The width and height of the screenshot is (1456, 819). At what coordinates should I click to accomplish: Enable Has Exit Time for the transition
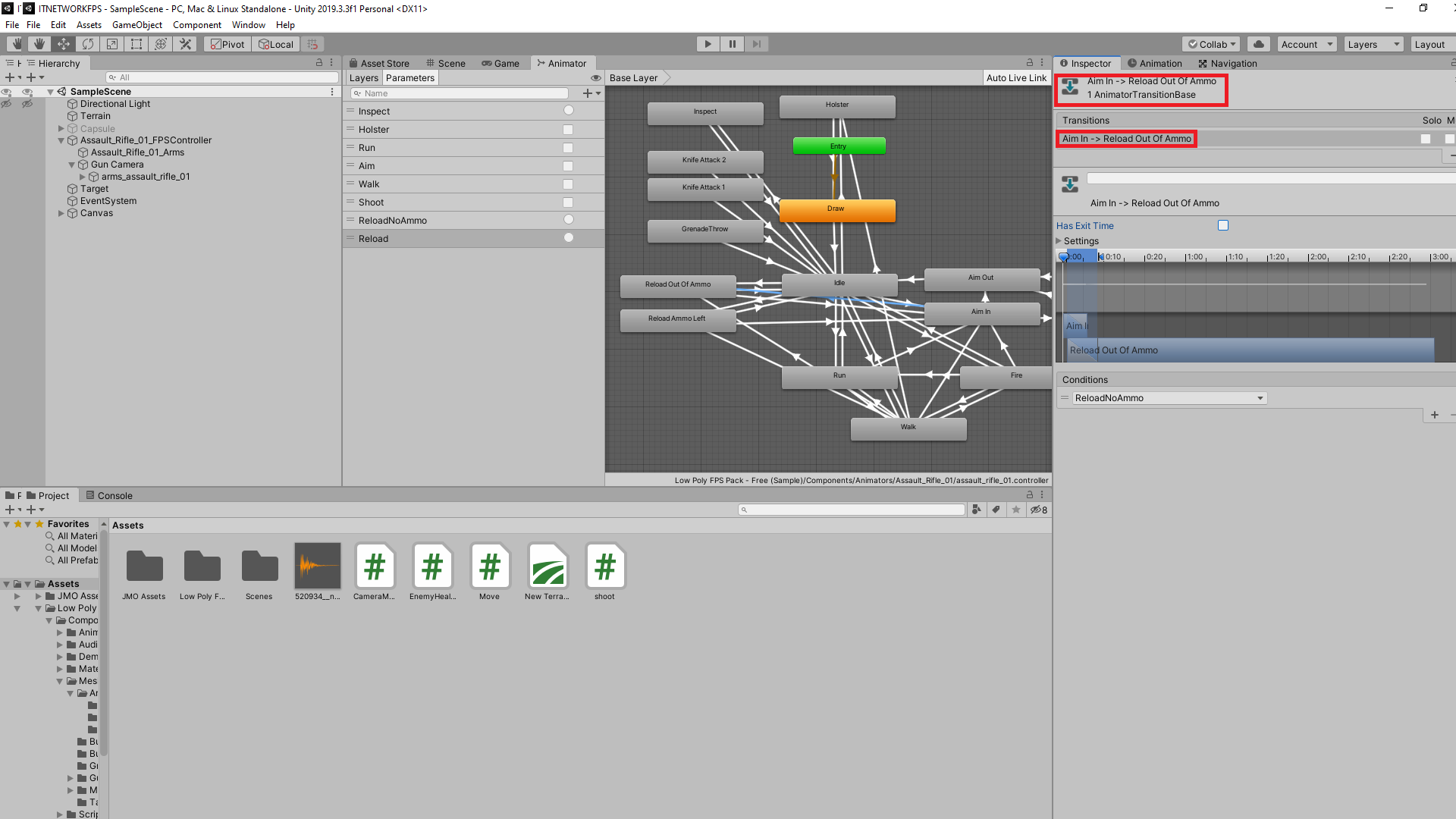point(1222,224)
